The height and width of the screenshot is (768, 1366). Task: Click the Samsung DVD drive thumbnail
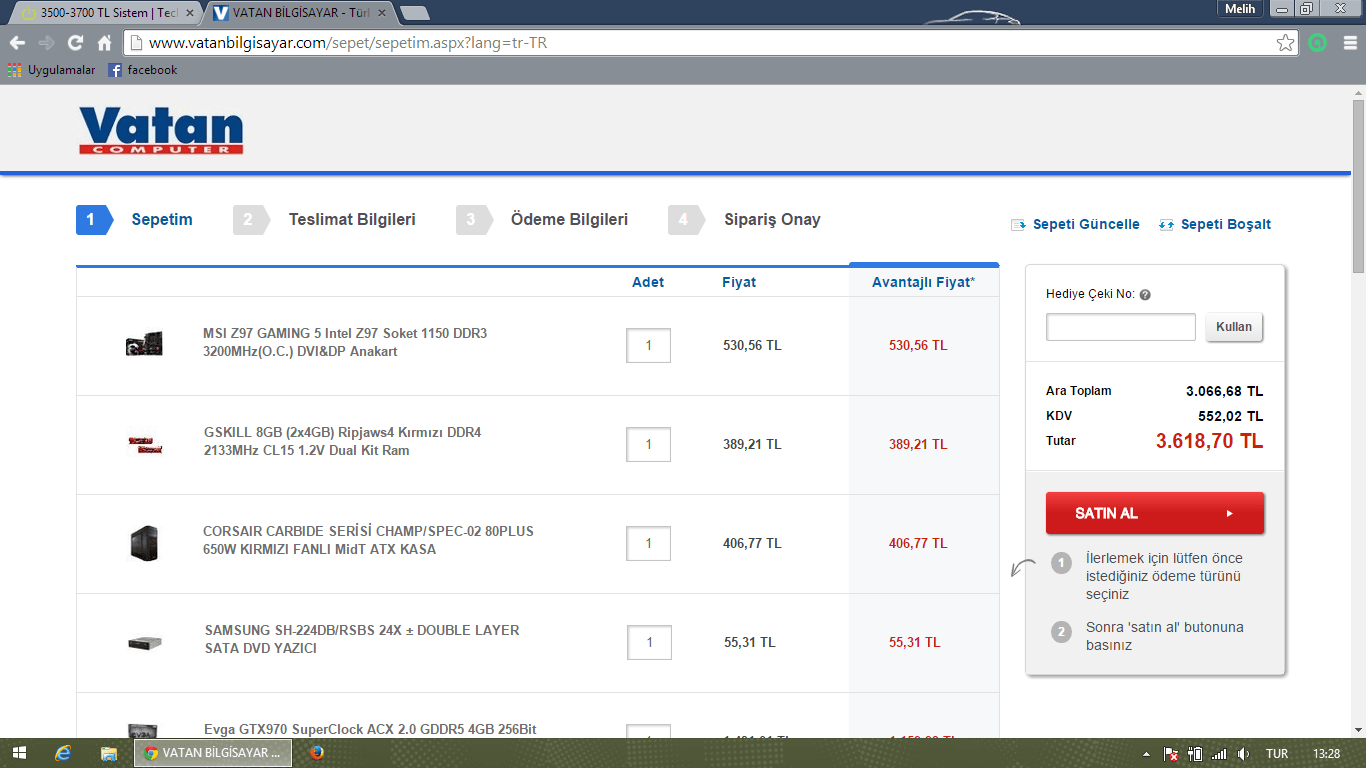(144, 642)
